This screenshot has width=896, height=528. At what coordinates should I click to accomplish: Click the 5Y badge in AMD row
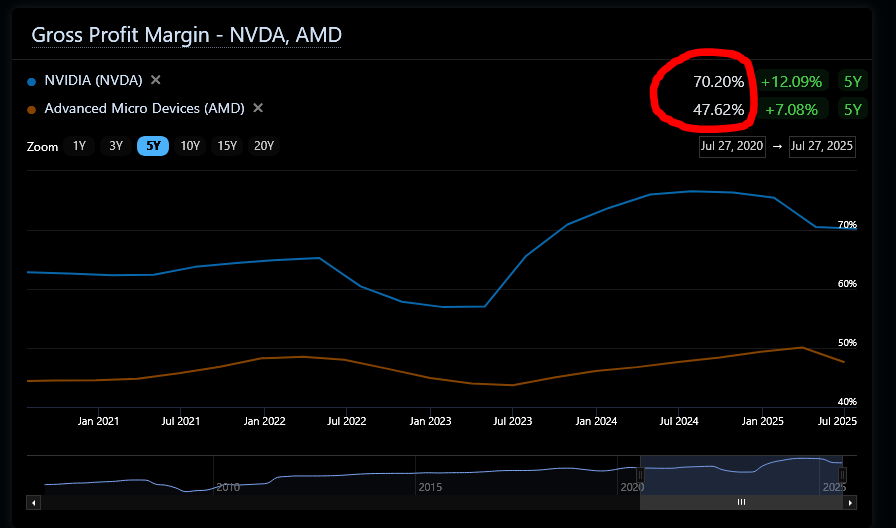pyautogui.click(x=853, y=110)
